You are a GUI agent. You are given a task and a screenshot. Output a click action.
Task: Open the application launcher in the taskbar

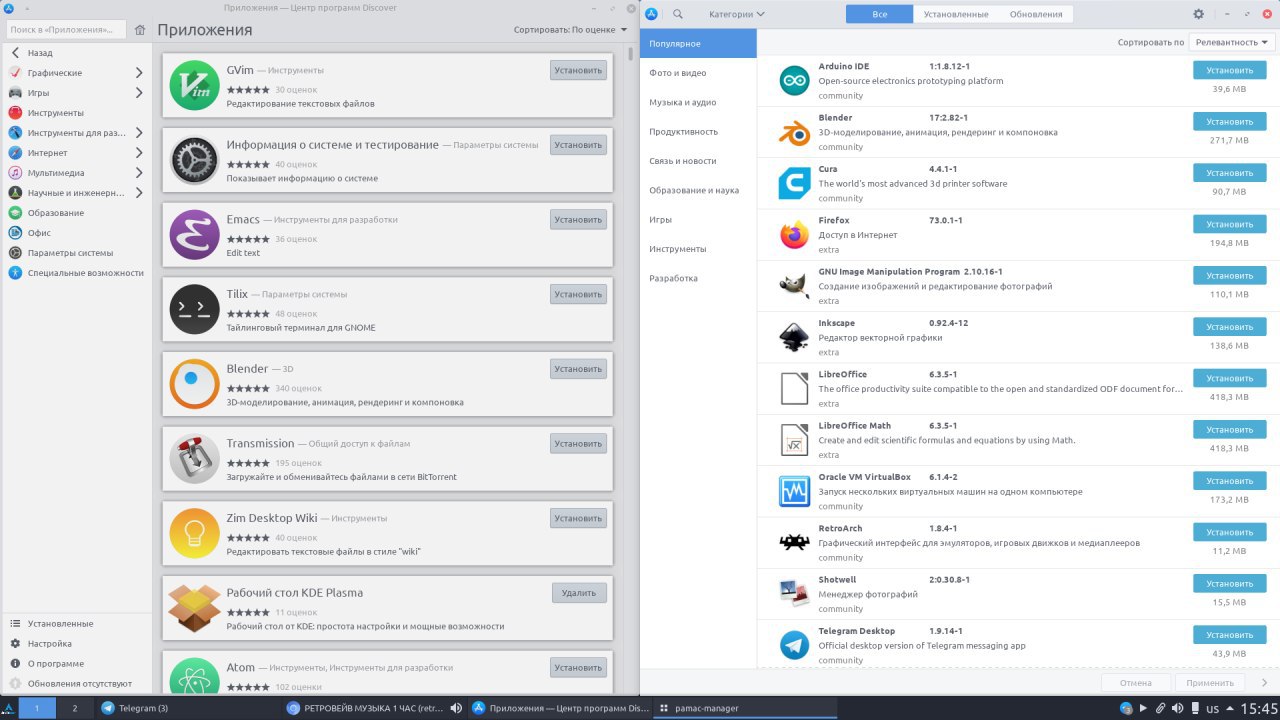(x=9, y=708)
